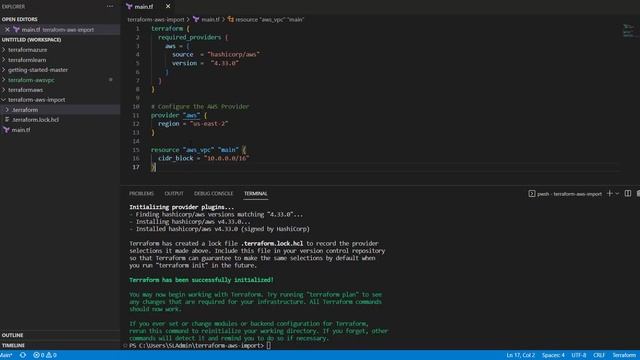This screenshot has width=640, height=360.
Task: Click main.tf breadcrumb segment
Action: 210,19
